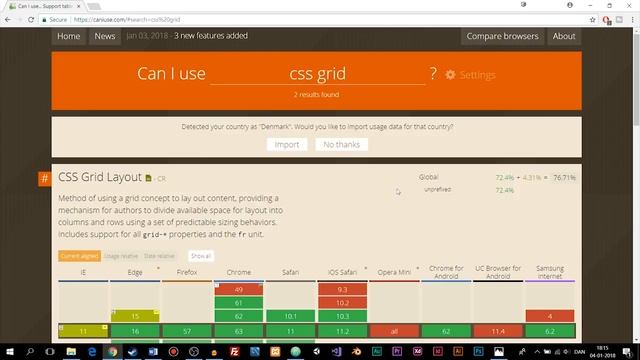Click into the css grid search field
The height and width of the screenshot is (360, 640).
pyautogui.click(x=318, y=74)
